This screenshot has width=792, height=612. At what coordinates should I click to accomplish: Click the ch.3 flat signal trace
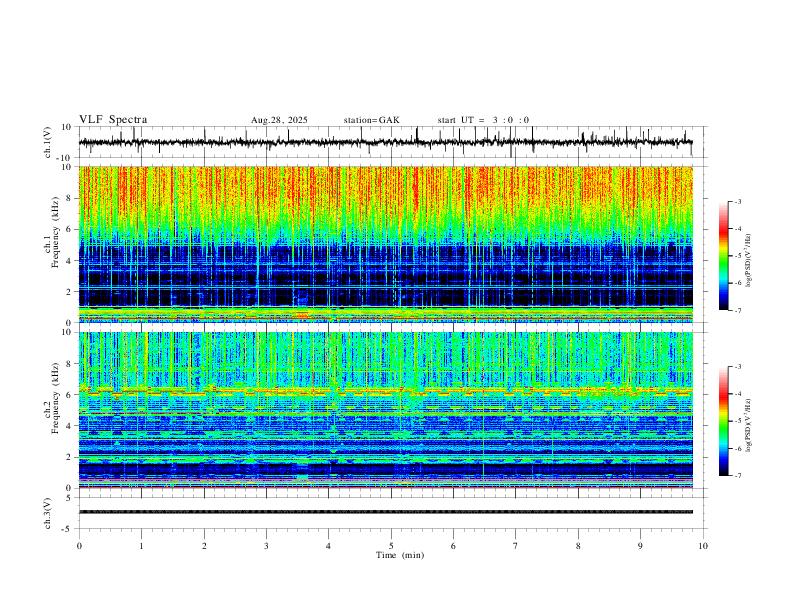[385, 512]
